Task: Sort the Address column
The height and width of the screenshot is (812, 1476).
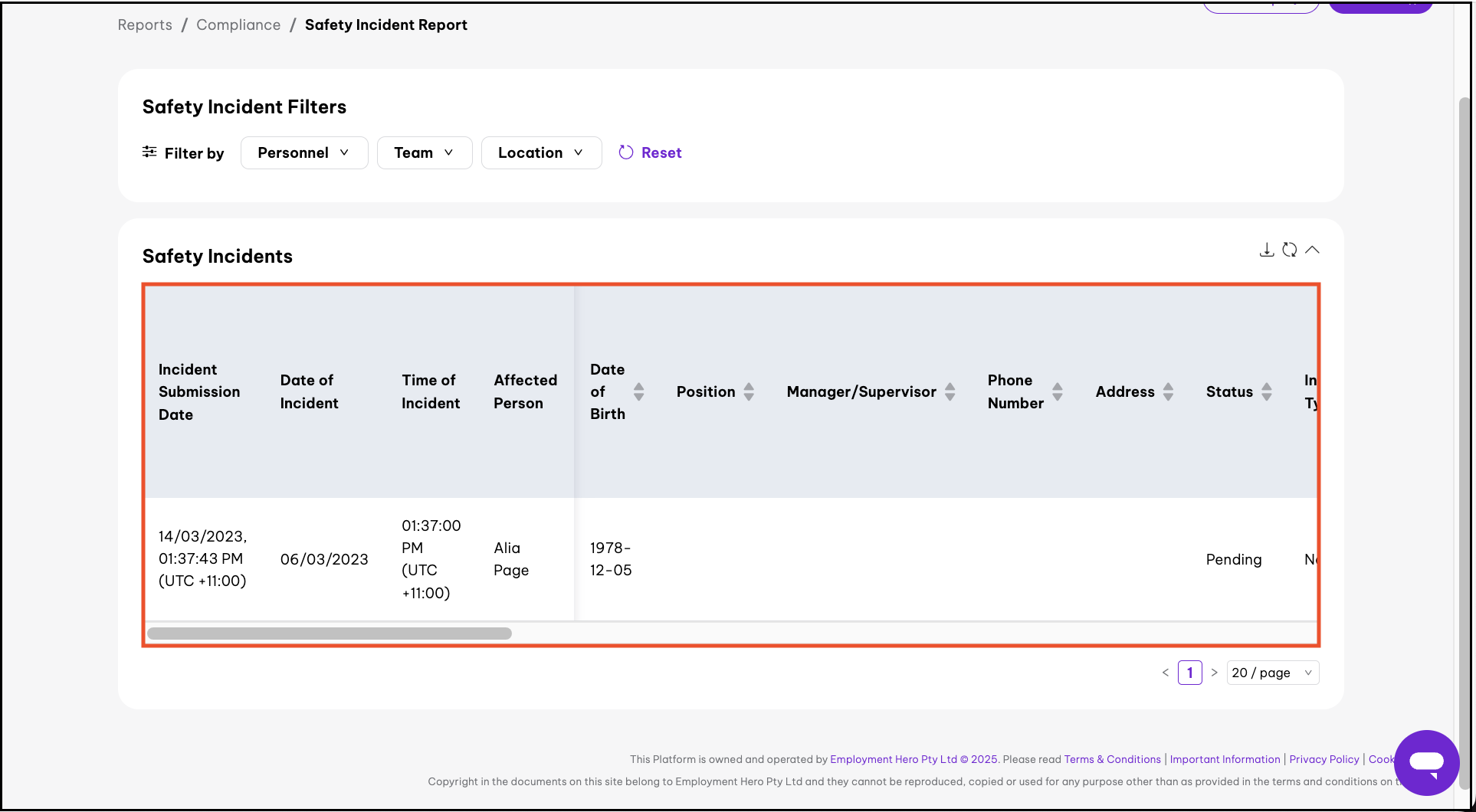Action: tap(1168, 391)
